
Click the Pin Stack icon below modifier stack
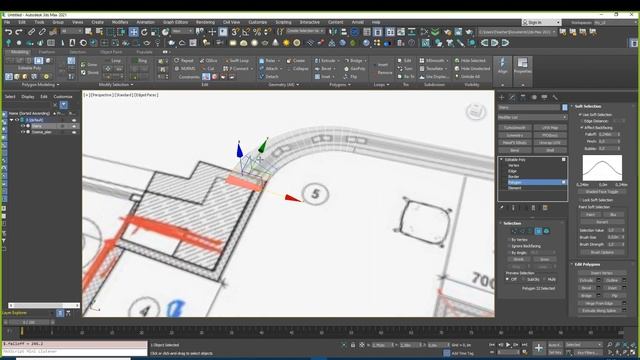502,208
